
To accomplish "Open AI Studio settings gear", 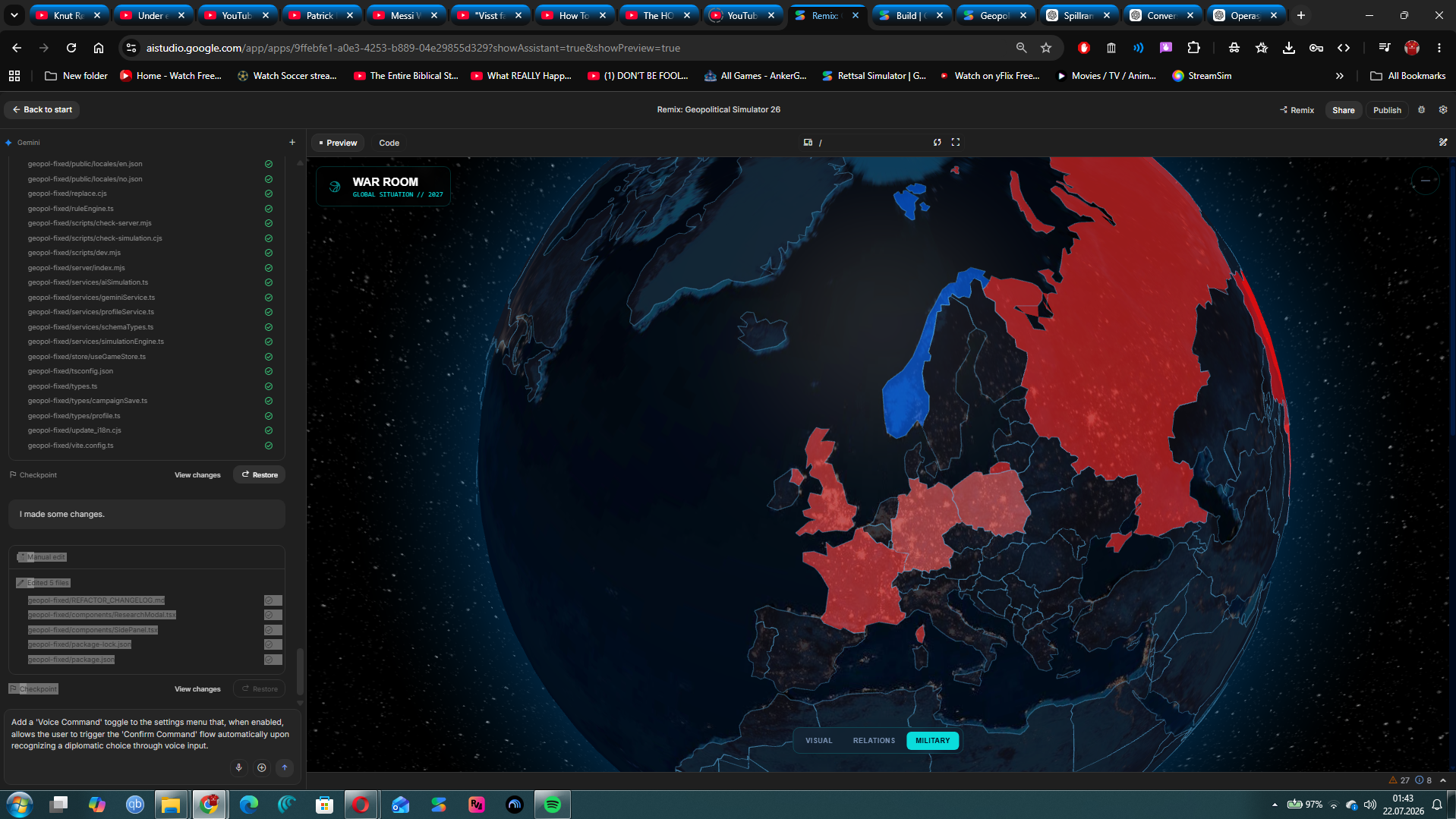I will 1443,109.
